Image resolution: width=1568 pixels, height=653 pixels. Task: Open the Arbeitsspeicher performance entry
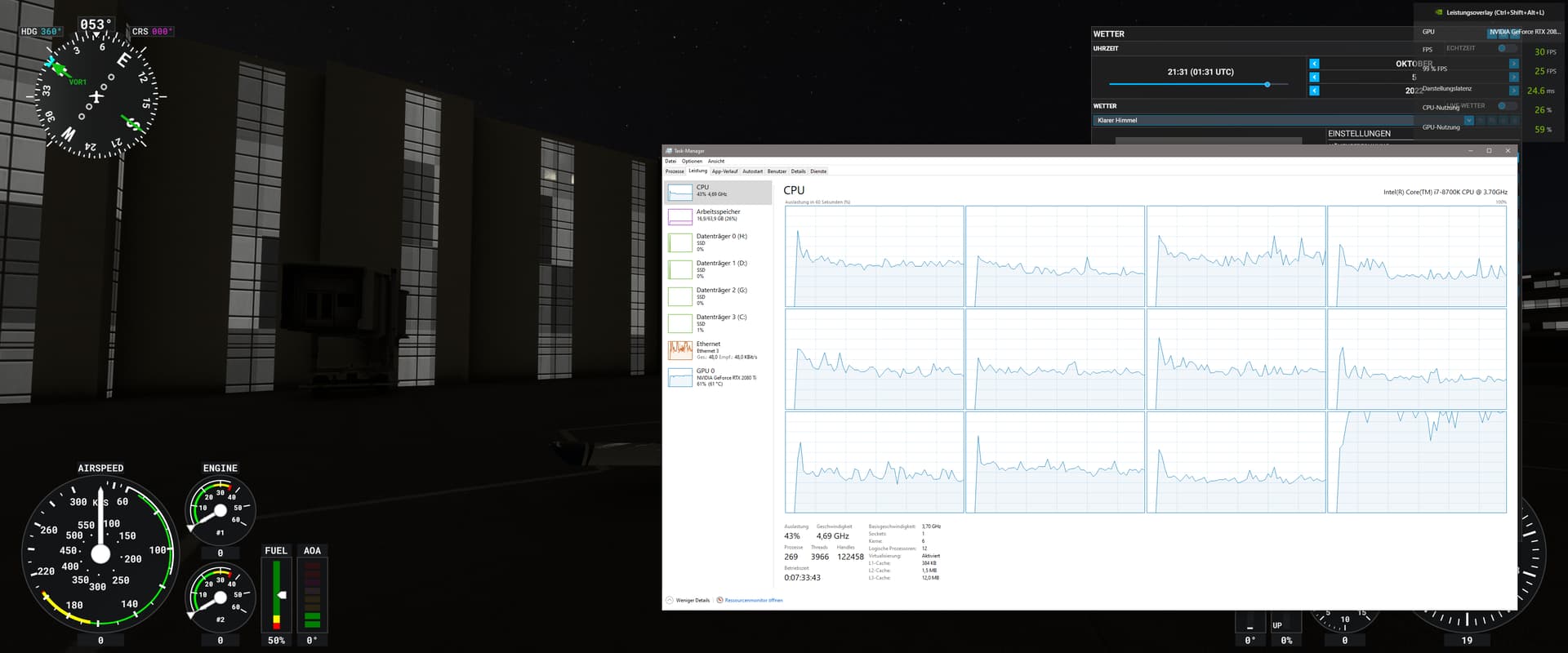[718, 215]
